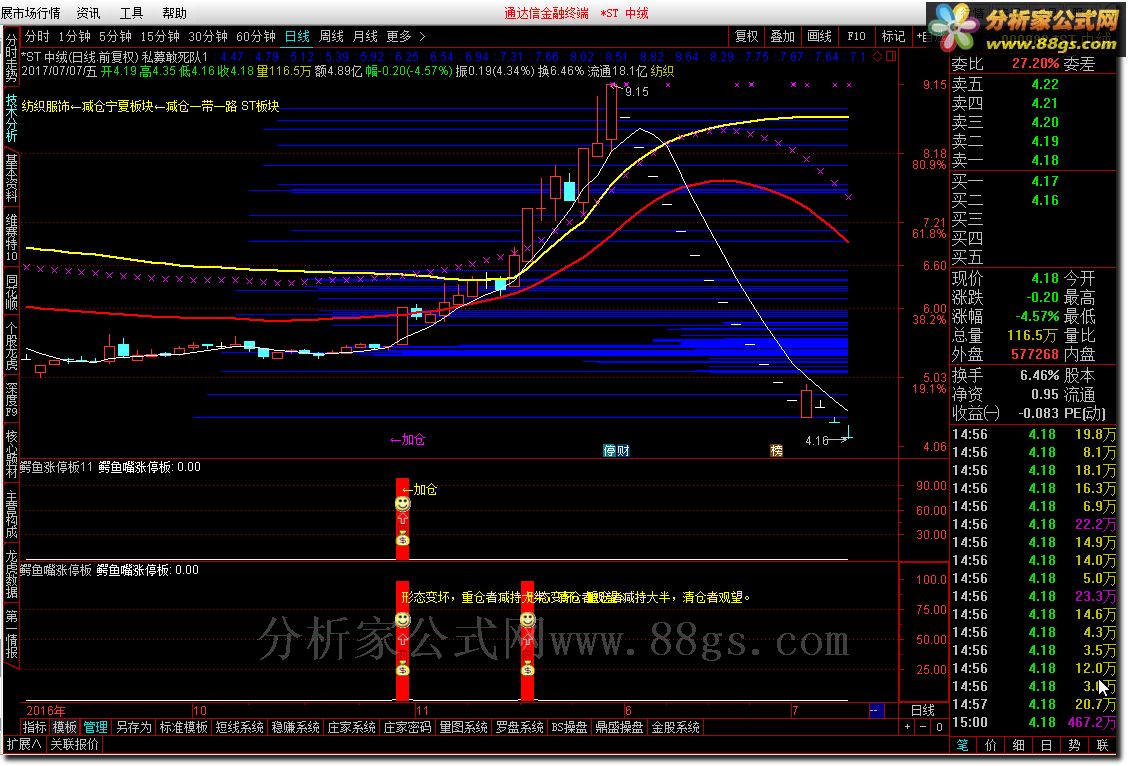Open 深度F9 in left sidebar

[11, 400]
